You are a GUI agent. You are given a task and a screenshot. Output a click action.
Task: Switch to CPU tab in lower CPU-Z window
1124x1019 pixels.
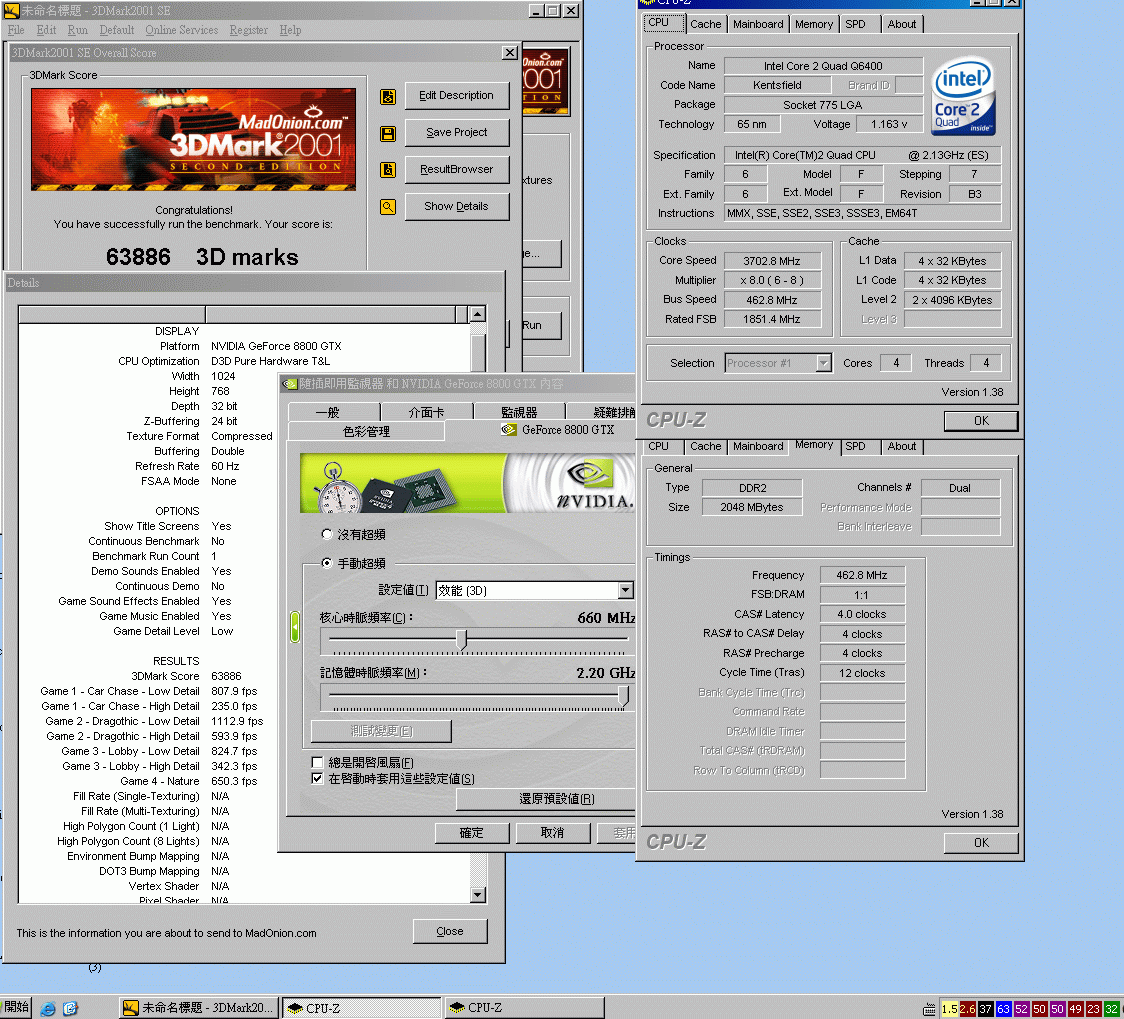click(x=658, y=446)
